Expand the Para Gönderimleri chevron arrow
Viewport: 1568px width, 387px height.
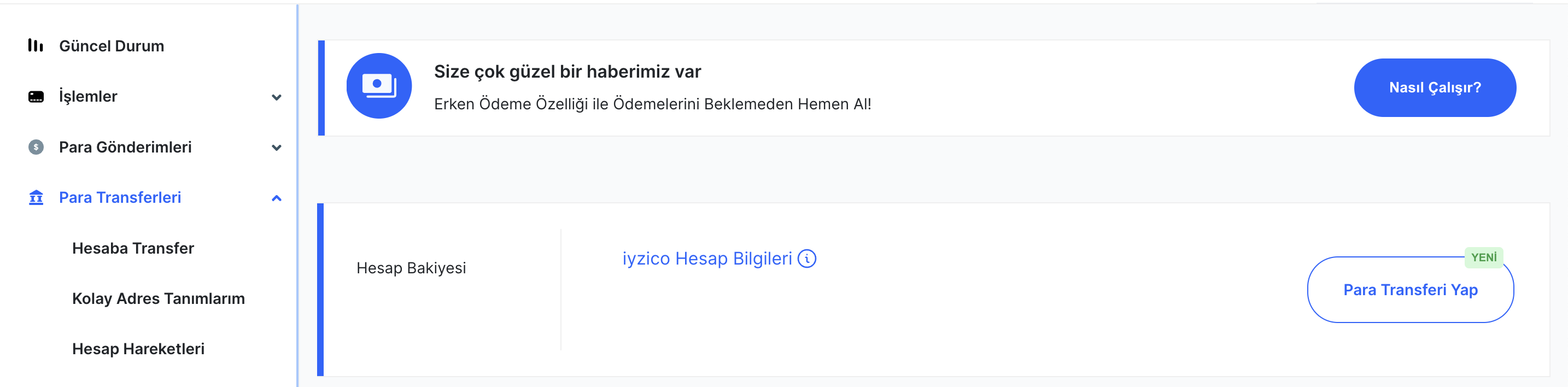pyautogui.click(x=276, y=148)
